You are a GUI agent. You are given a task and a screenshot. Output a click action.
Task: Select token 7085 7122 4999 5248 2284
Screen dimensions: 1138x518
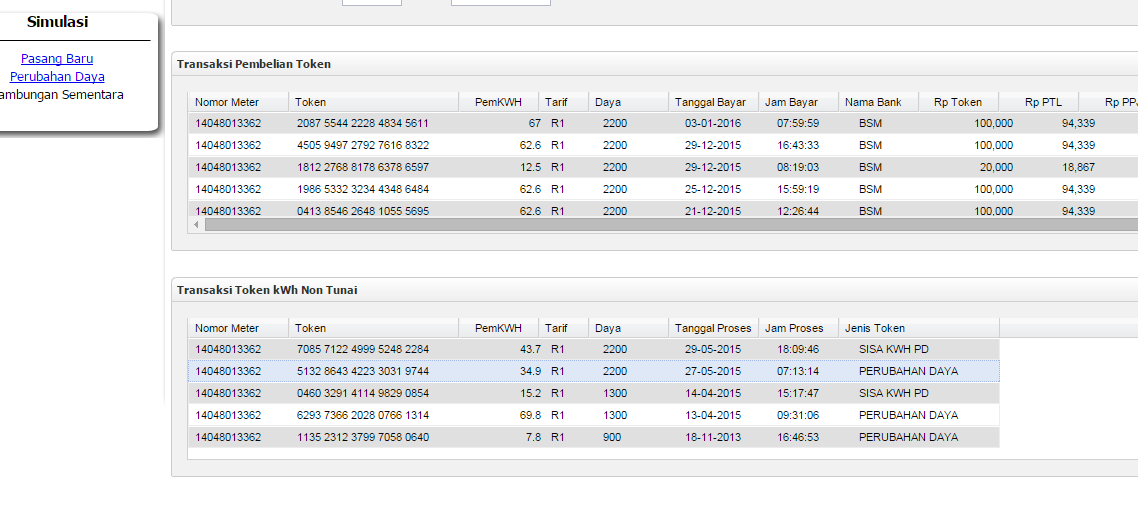click(362, 349)
